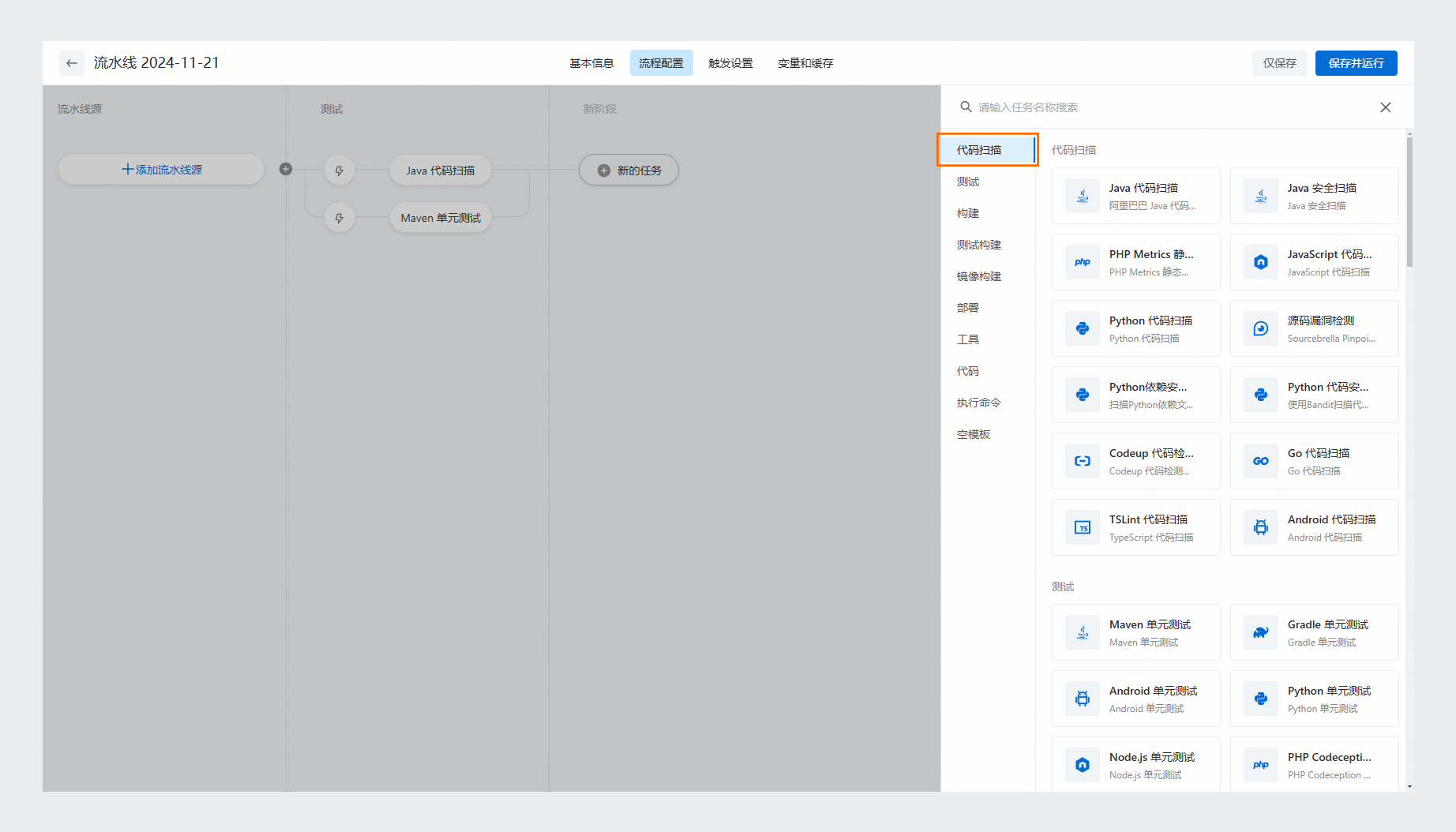This screenshot has width=1456, height=832.
Task: Click the Node.js 单元测试 card icon
Action: (1083, 765)
